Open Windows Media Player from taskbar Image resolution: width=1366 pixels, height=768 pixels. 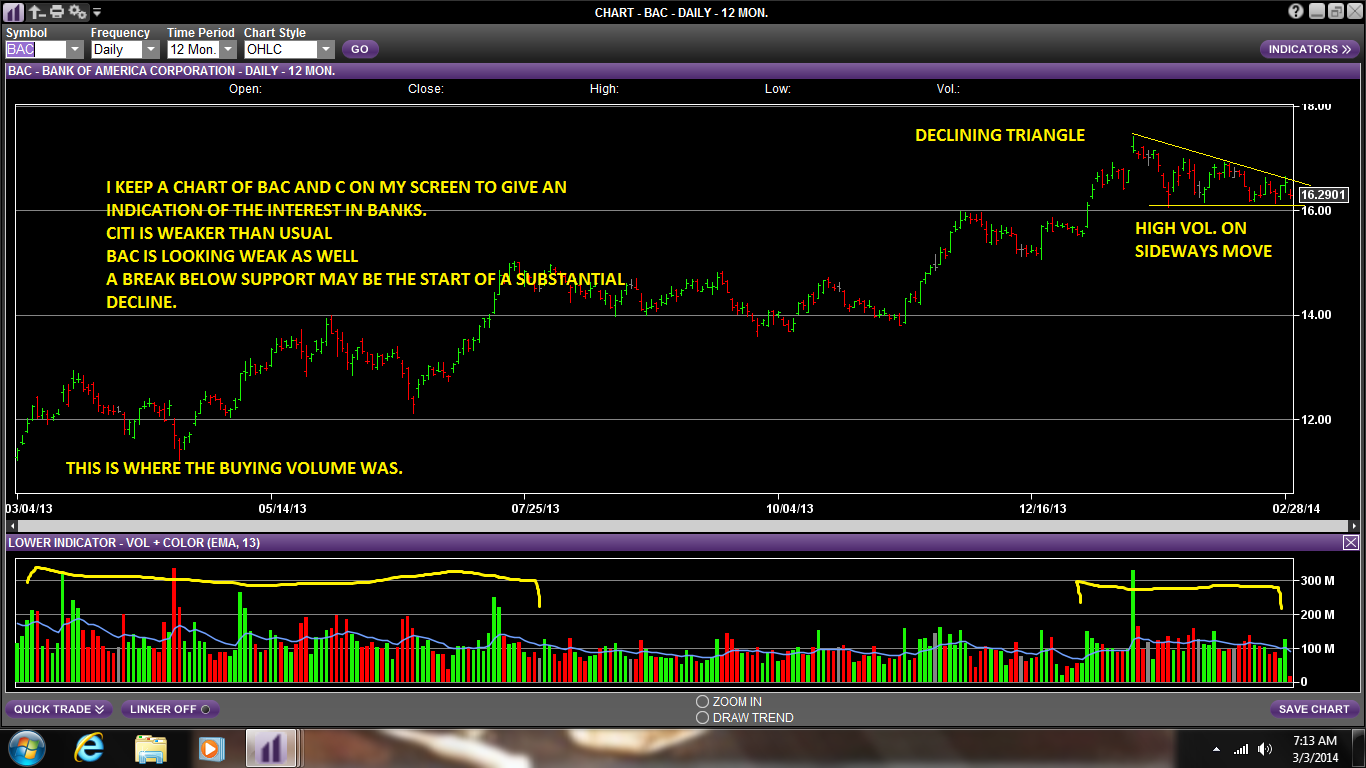pos(210,747)
